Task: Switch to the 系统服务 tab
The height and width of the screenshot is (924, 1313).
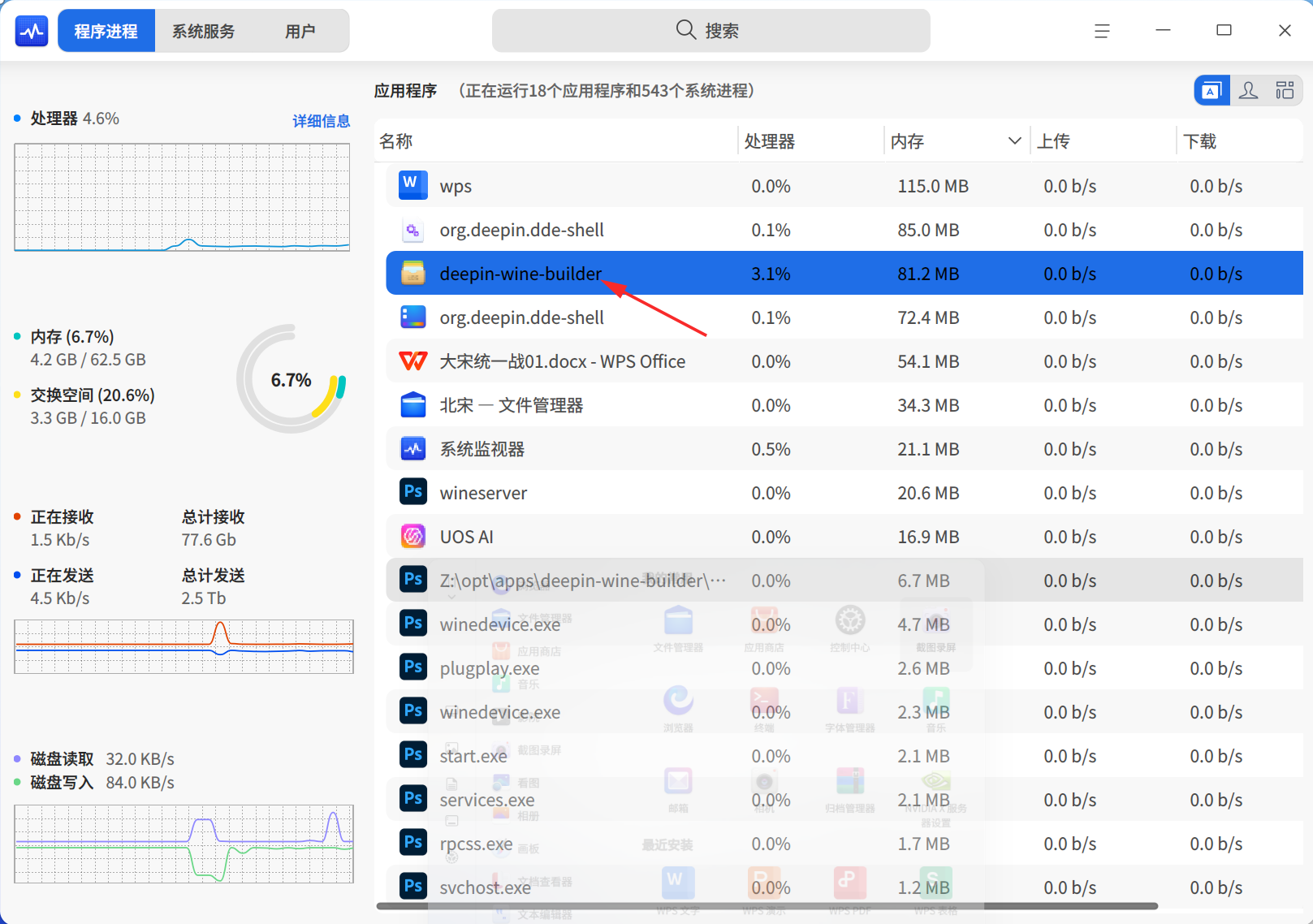Action: click(x=204, y=31)
